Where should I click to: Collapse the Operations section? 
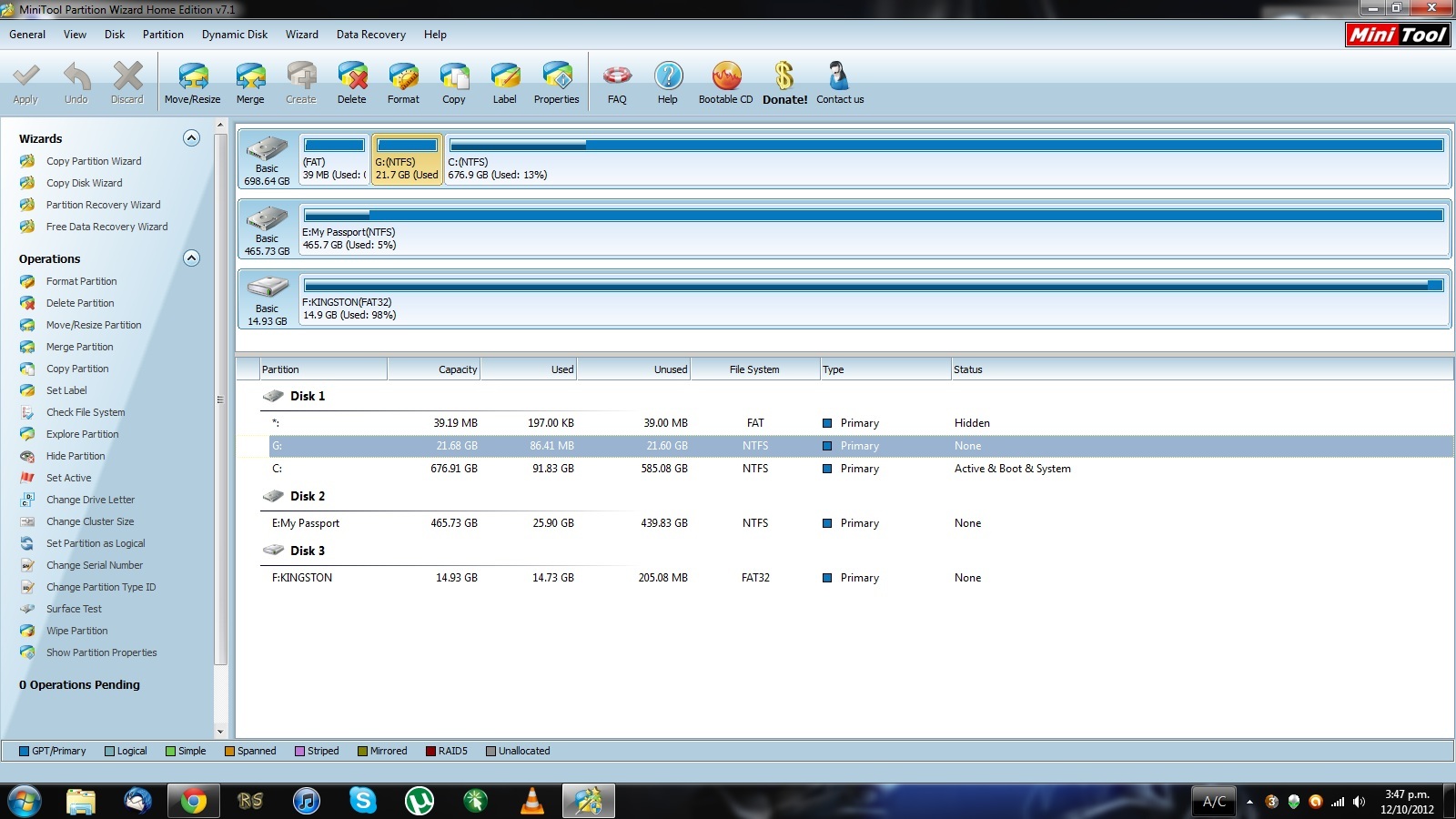point(191,258)
